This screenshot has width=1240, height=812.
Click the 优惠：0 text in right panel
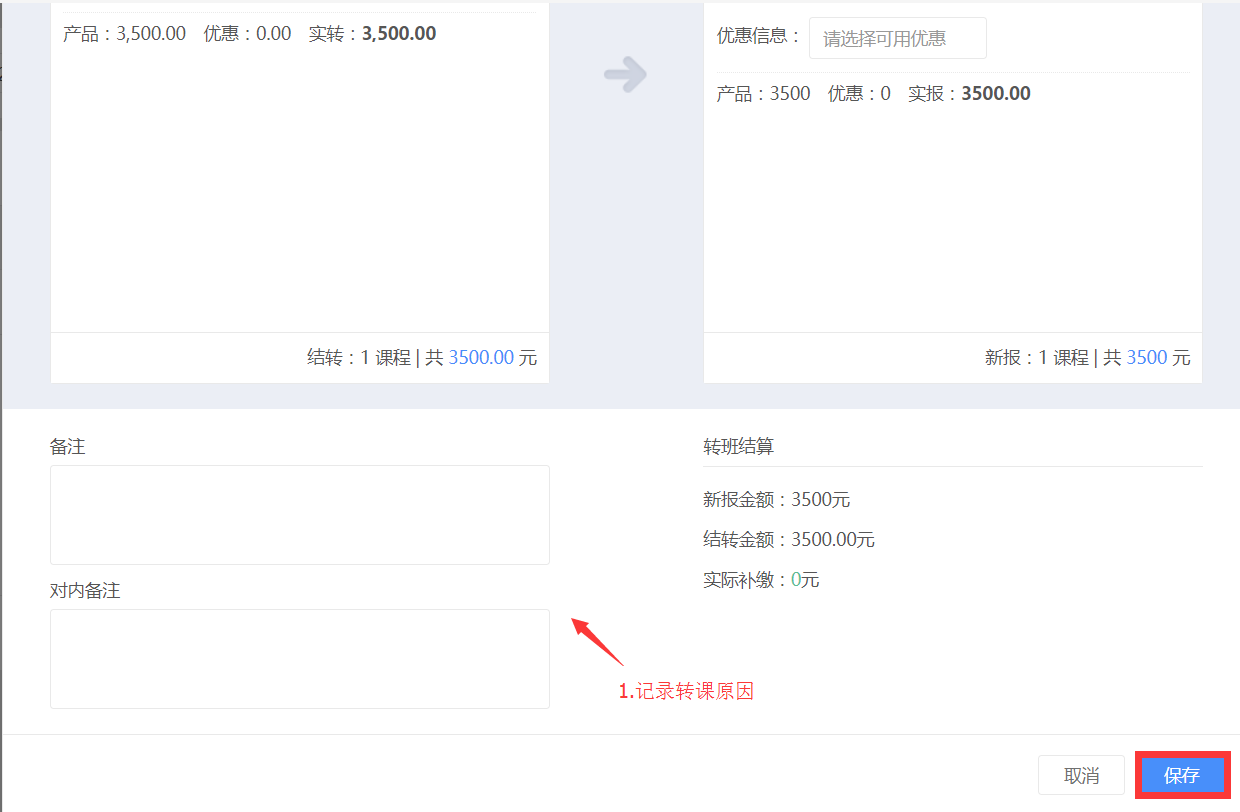point(859,93)
